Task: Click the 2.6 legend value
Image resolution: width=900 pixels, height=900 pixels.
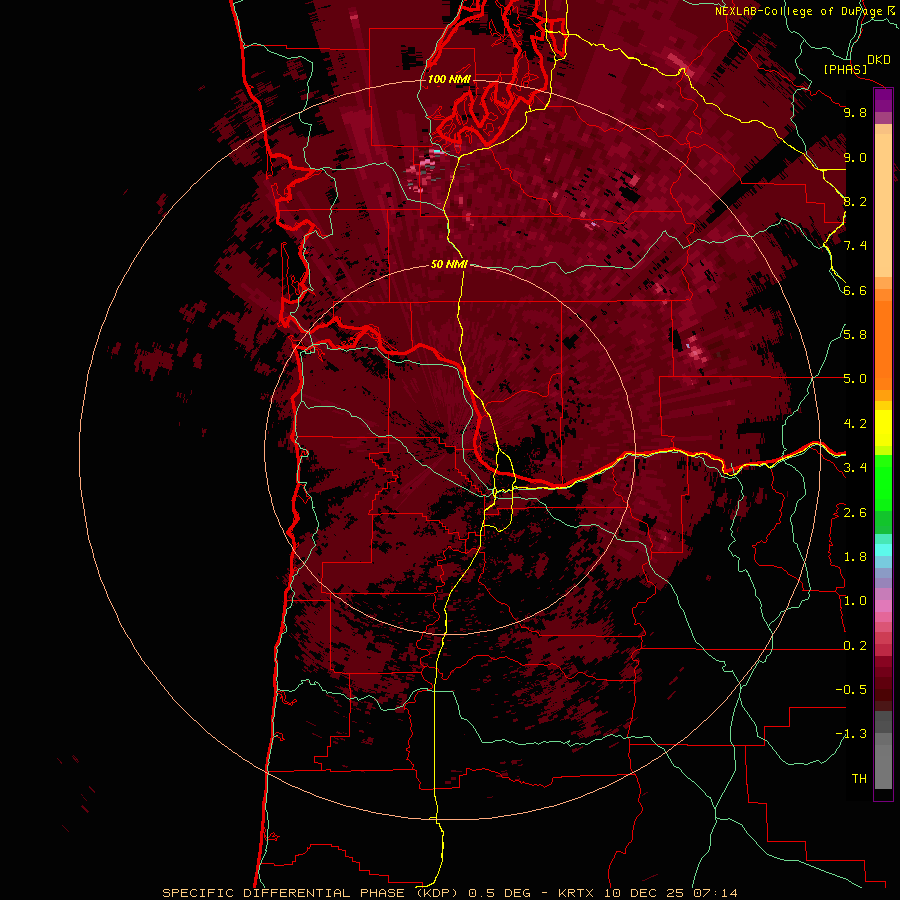Action: [855, 513]
